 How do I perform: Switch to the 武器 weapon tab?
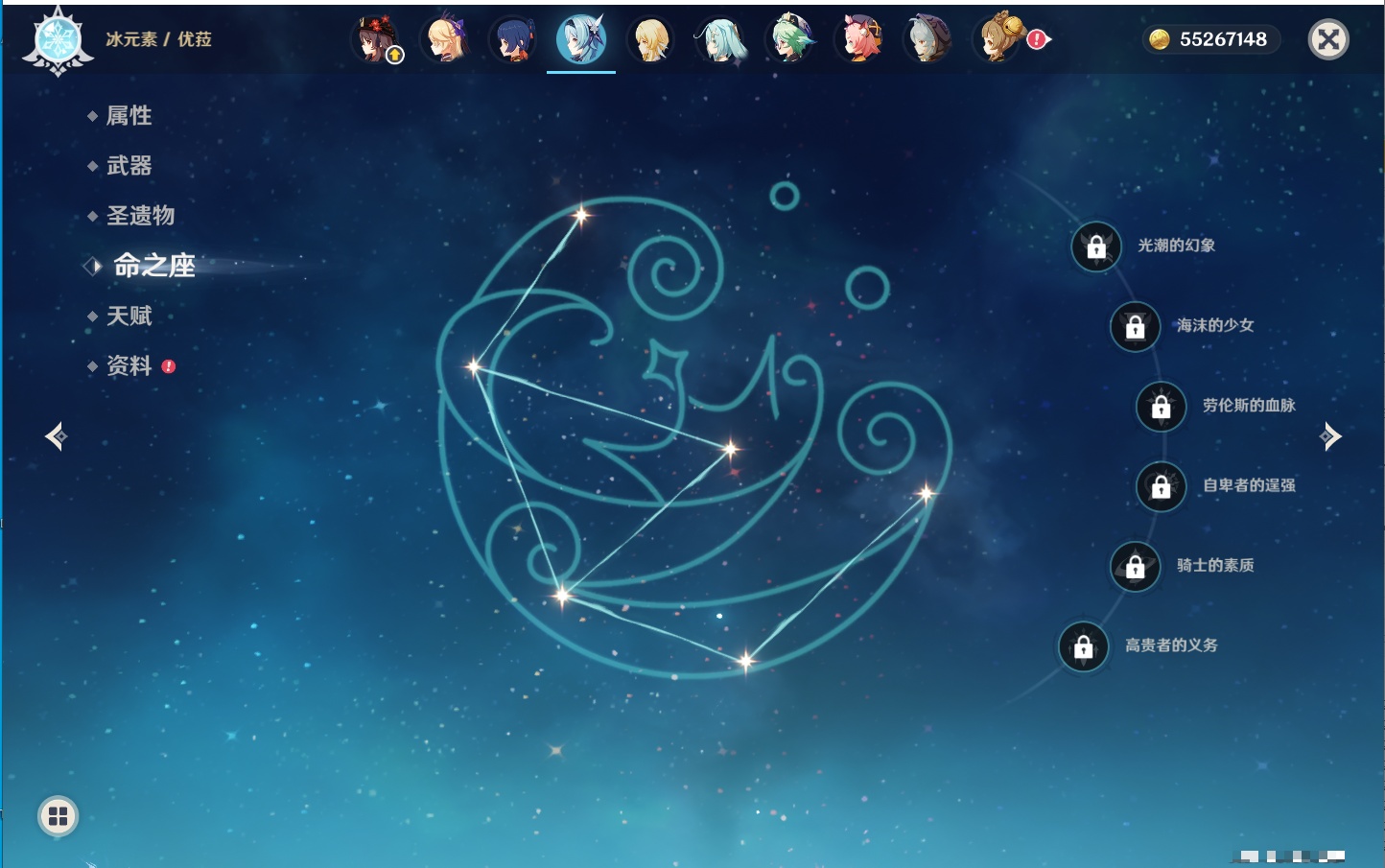[129, 166]
